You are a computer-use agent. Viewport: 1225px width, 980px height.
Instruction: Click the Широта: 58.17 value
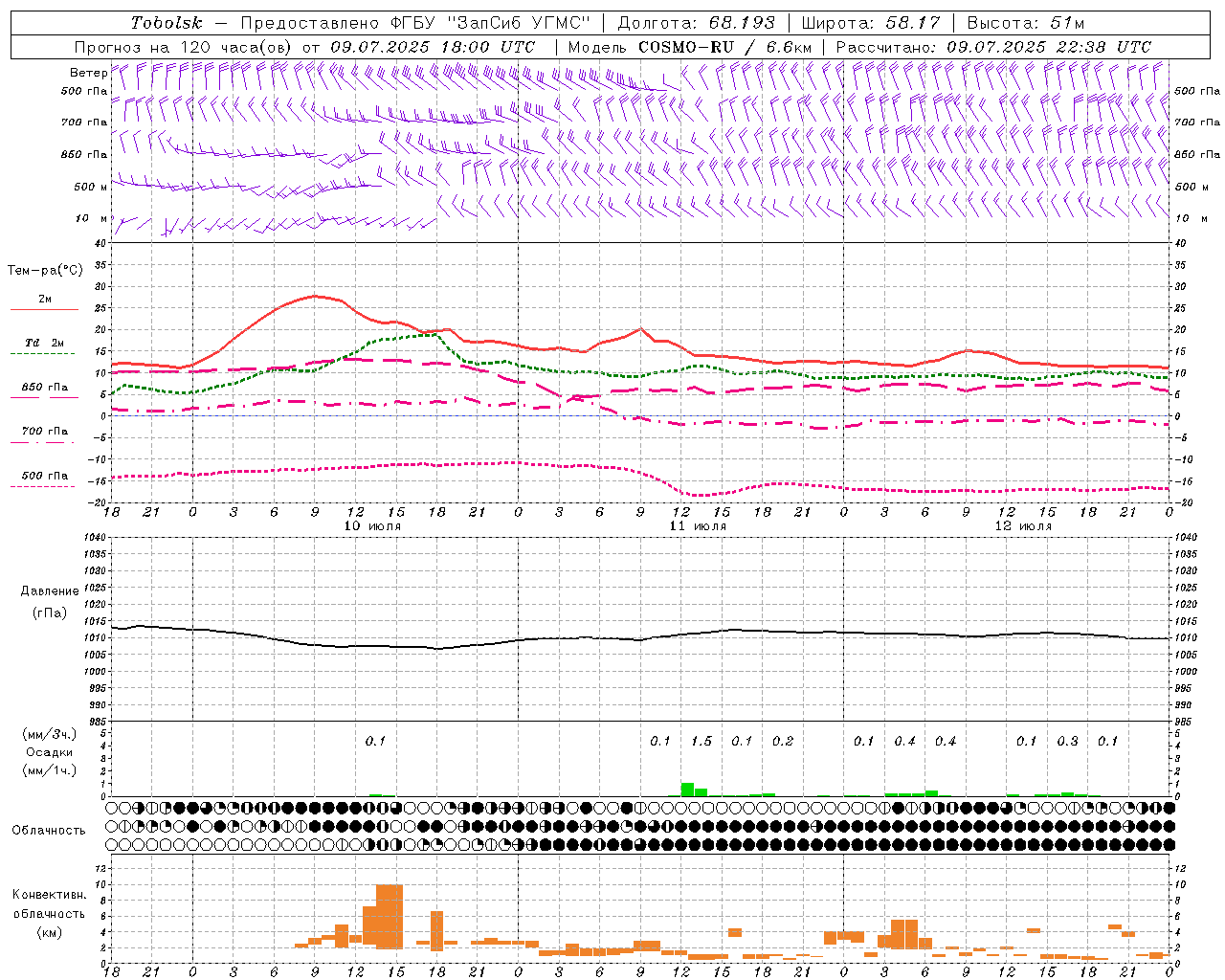point(871,23)
